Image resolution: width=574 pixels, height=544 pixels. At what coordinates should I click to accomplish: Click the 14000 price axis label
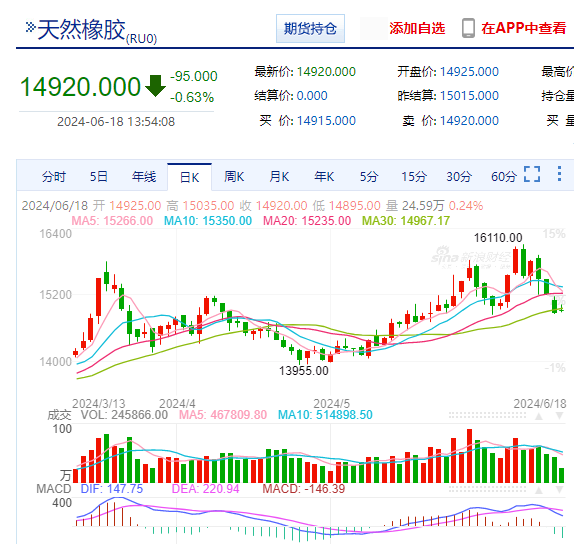(x=56, y=362)
